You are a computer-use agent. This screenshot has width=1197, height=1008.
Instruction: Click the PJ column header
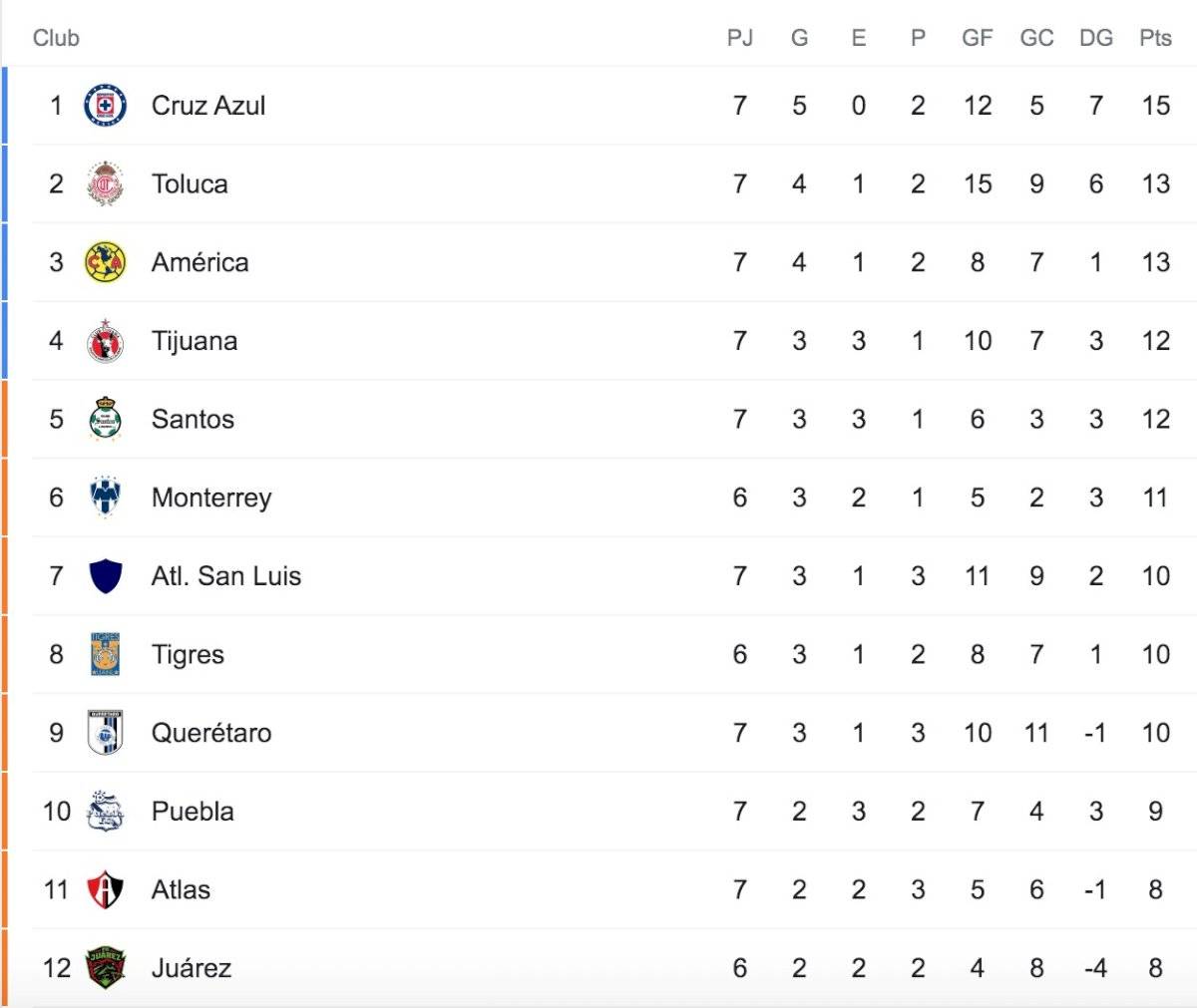(740, 38)
